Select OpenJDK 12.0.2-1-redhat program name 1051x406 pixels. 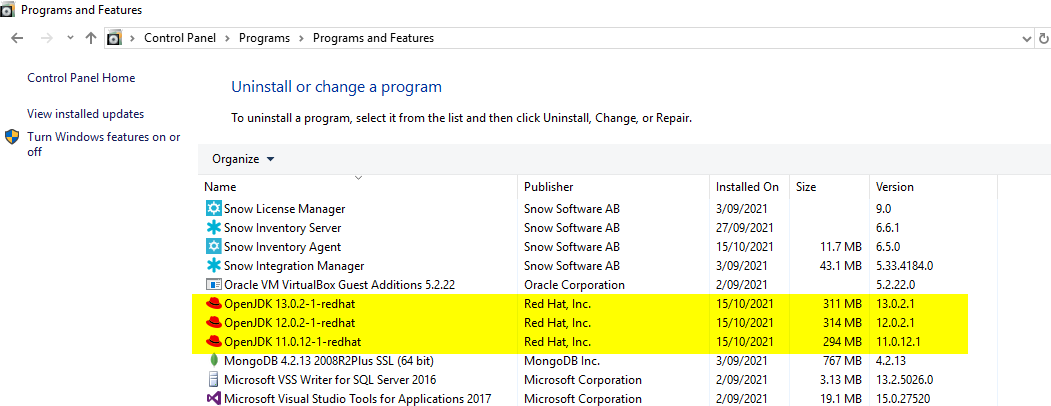pos(289,323)
